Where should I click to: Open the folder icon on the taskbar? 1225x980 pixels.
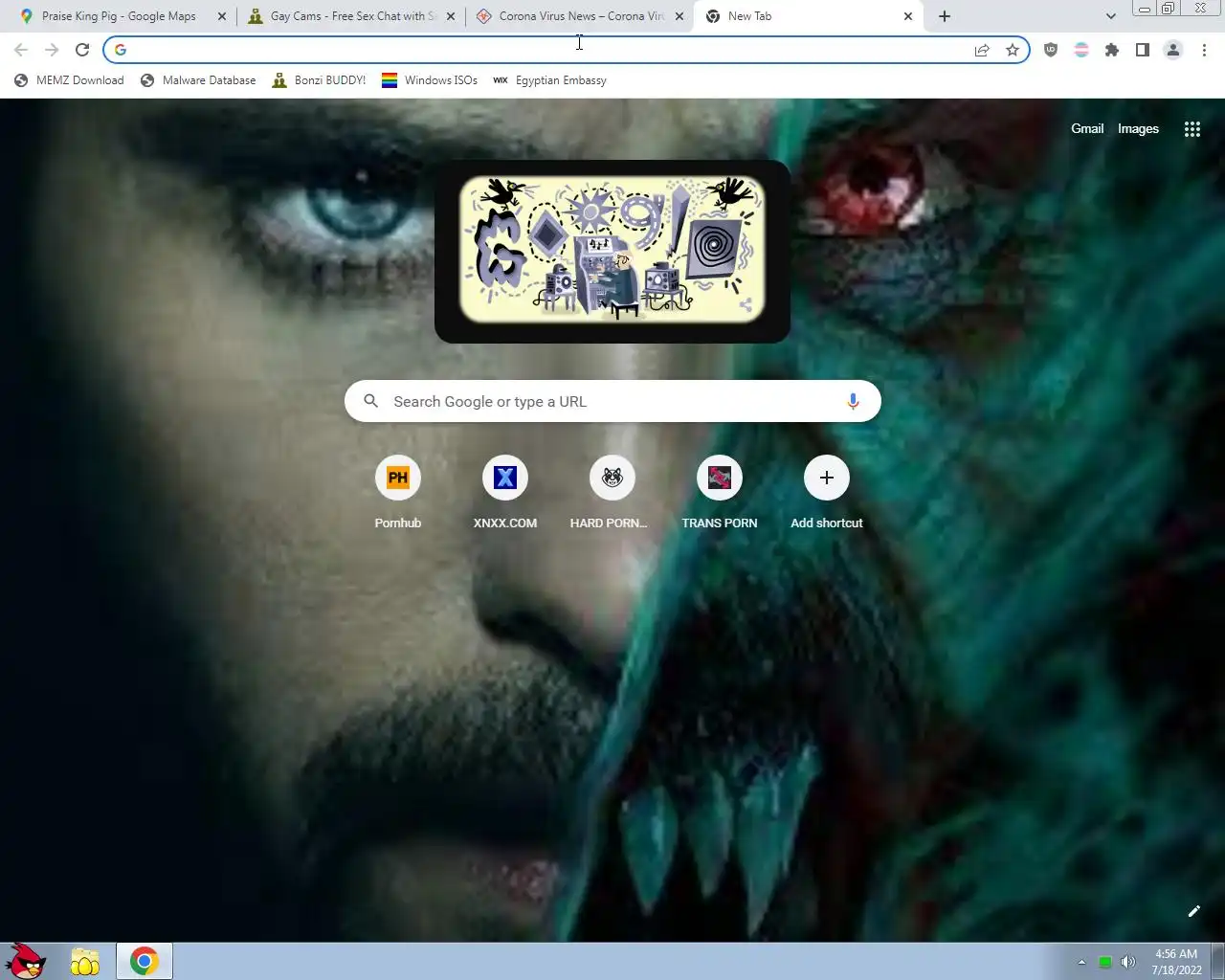tap(85, 962)
